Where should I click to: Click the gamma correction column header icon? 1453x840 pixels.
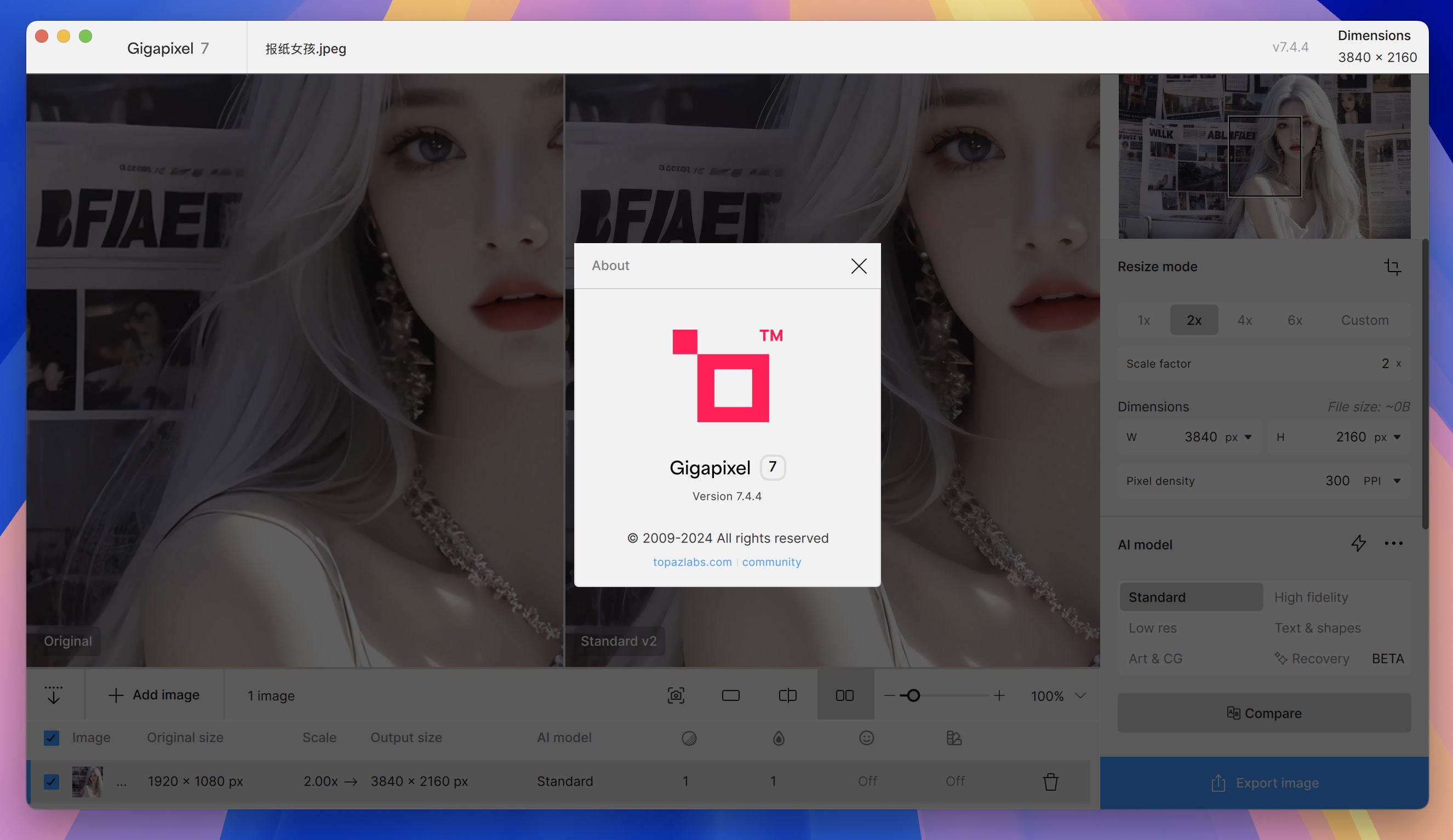coord(954,738)
